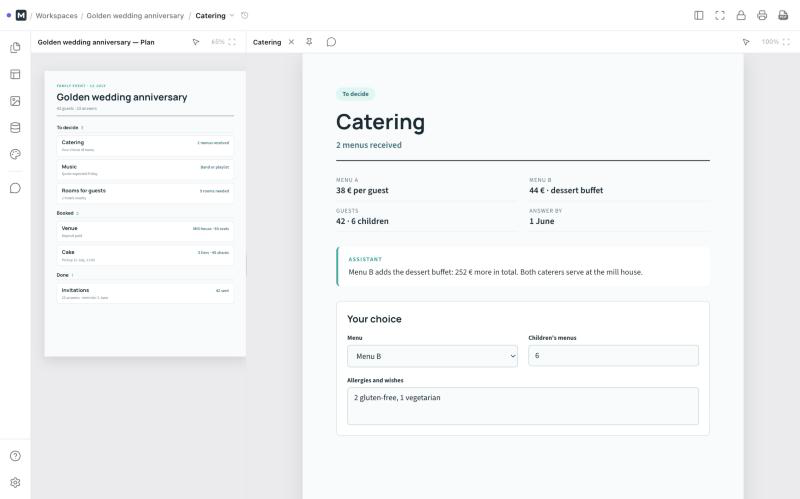Image resolution: width=800 pixels, height=499 pixels.
Task: Select the pointer tool in Catering pane
Action: pos(746,42)
